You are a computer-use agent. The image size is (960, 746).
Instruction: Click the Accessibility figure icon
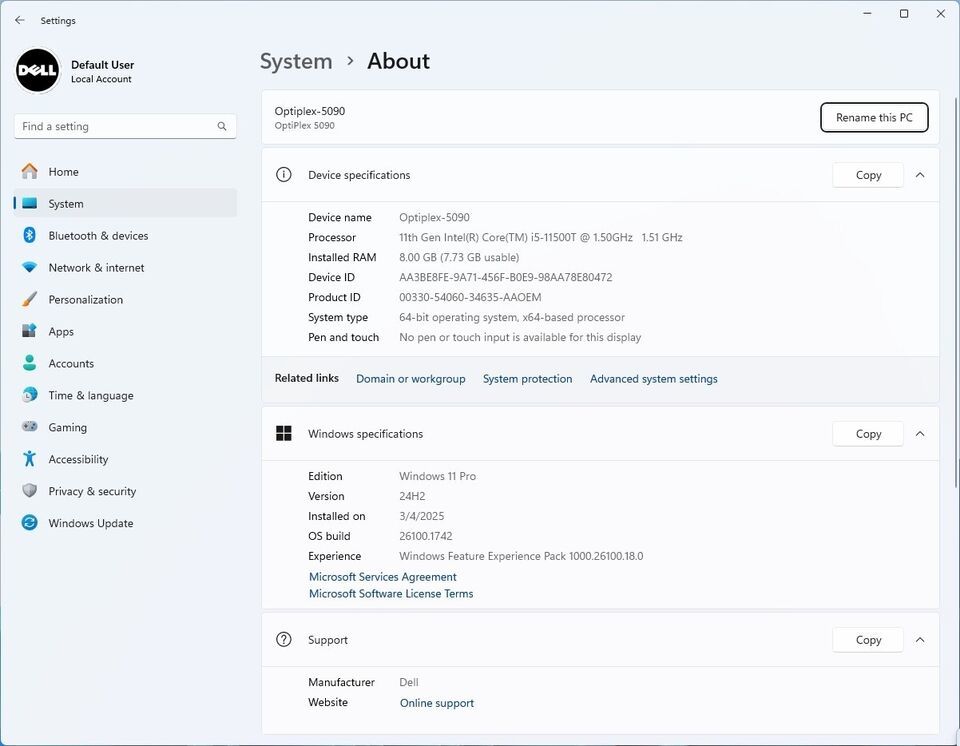[29, 459]
